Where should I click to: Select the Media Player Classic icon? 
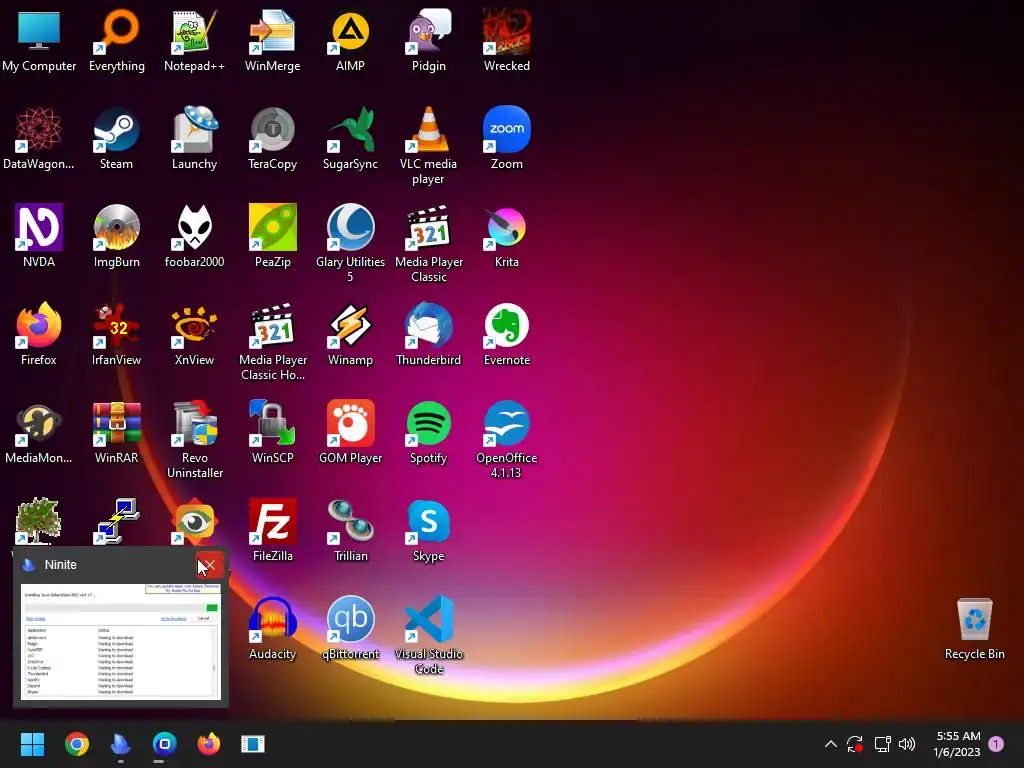(x=428, y=244)
